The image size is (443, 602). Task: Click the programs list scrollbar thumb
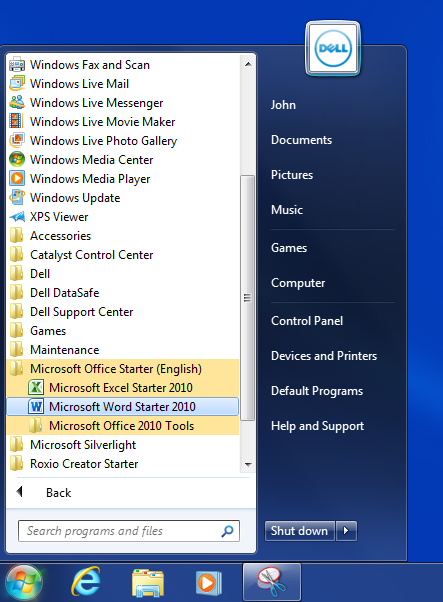(x=248, y=298)
